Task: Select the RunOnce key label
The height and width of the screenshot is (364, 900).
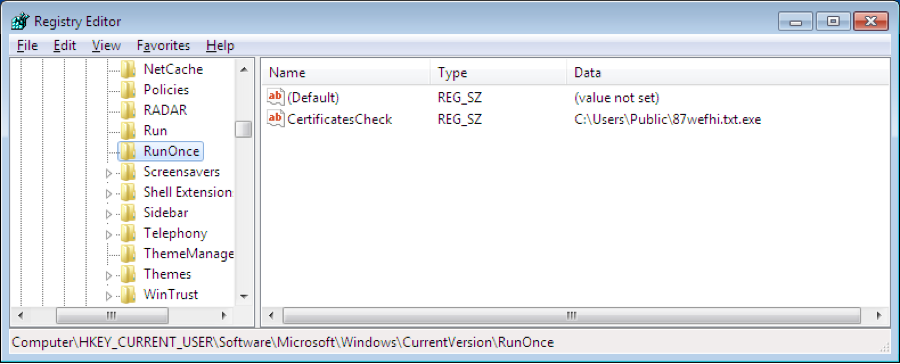Action: [x=172, y=152]
